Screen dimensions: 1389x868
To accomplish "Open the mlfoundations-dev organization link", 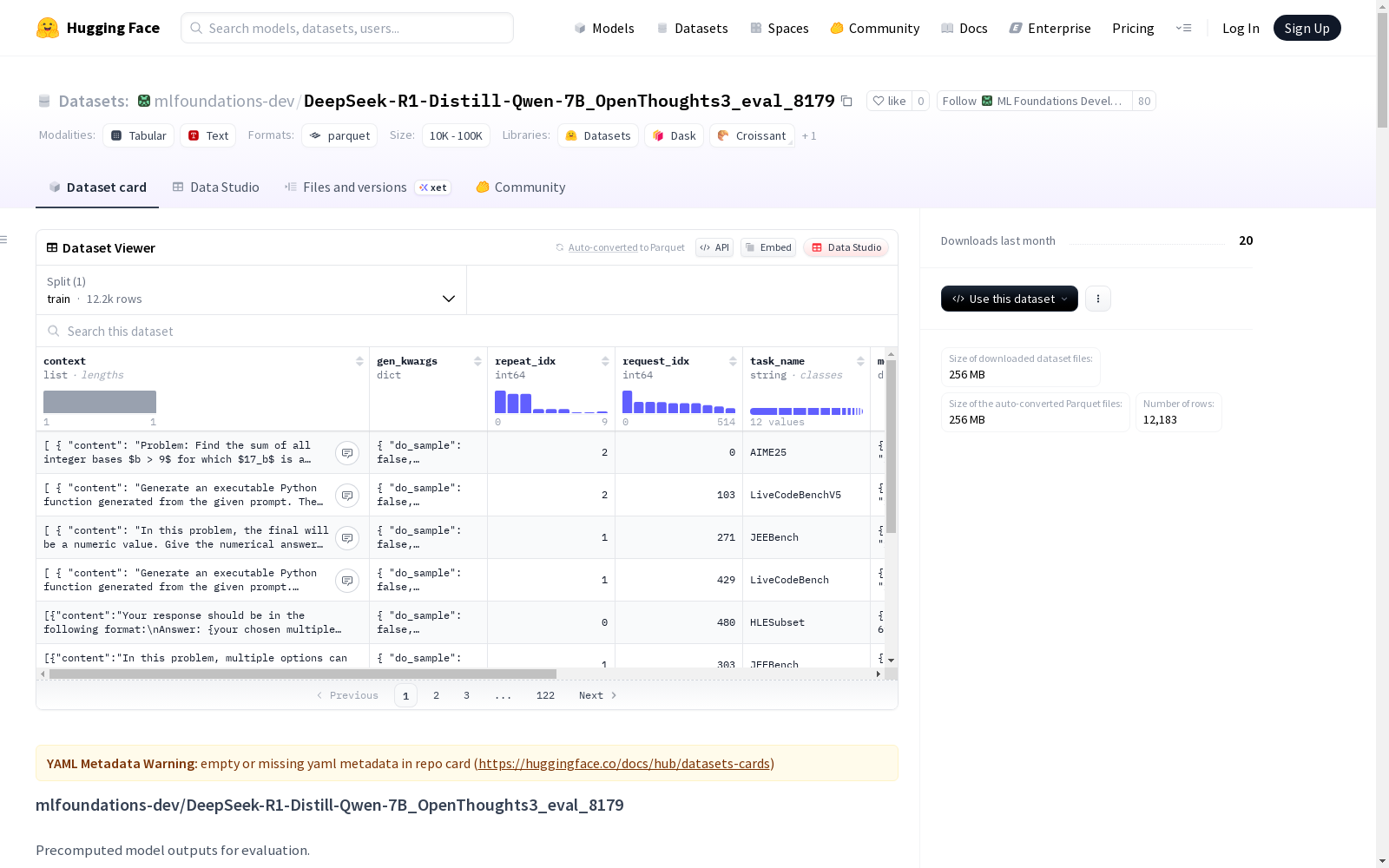I will click(x=224, y=101).
